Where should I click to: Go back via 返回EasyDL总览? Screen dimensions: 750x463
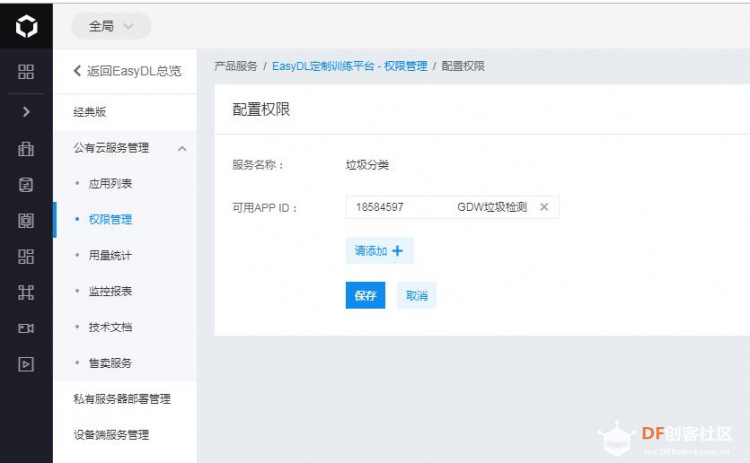[127, 71]
